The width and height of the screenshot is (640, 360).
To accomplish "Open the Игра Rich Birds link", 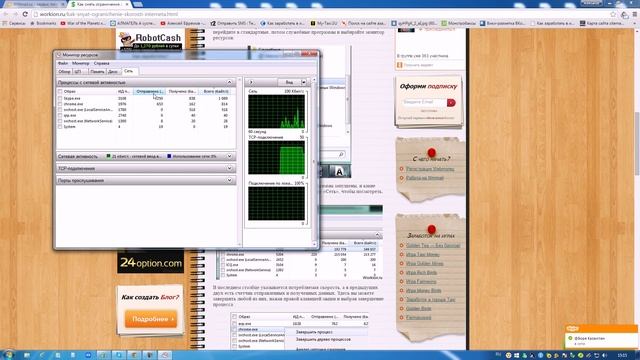I will point(421,272).
